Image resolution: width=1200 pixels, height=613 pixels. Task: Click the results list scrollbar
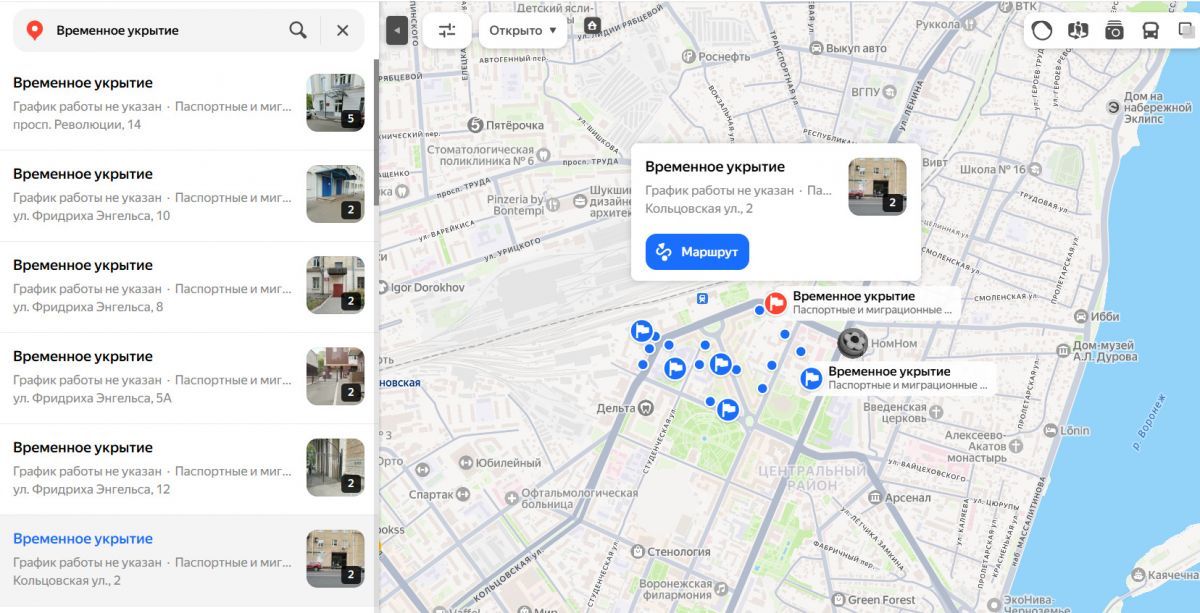(376, 132)
